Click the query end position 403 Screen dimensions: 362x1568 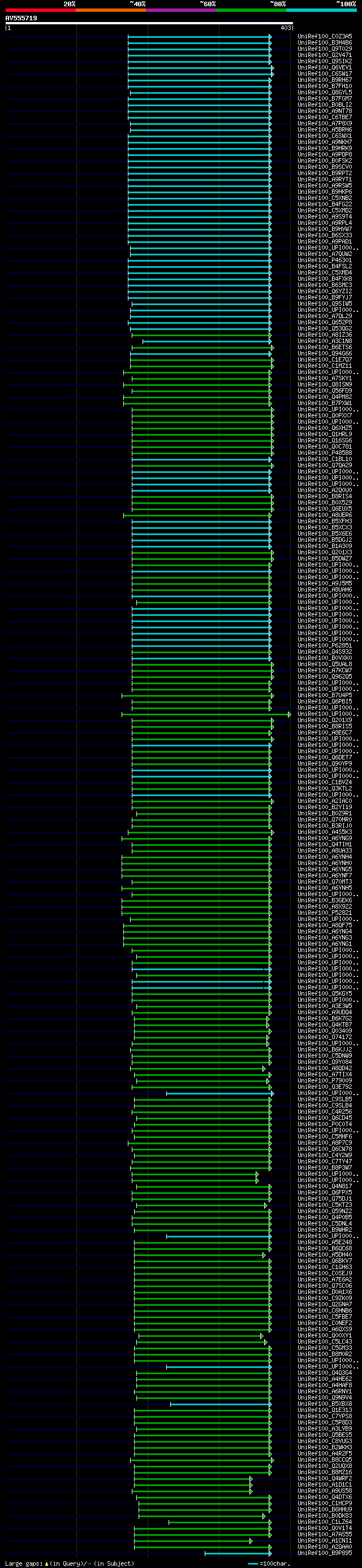coord(285,28)
